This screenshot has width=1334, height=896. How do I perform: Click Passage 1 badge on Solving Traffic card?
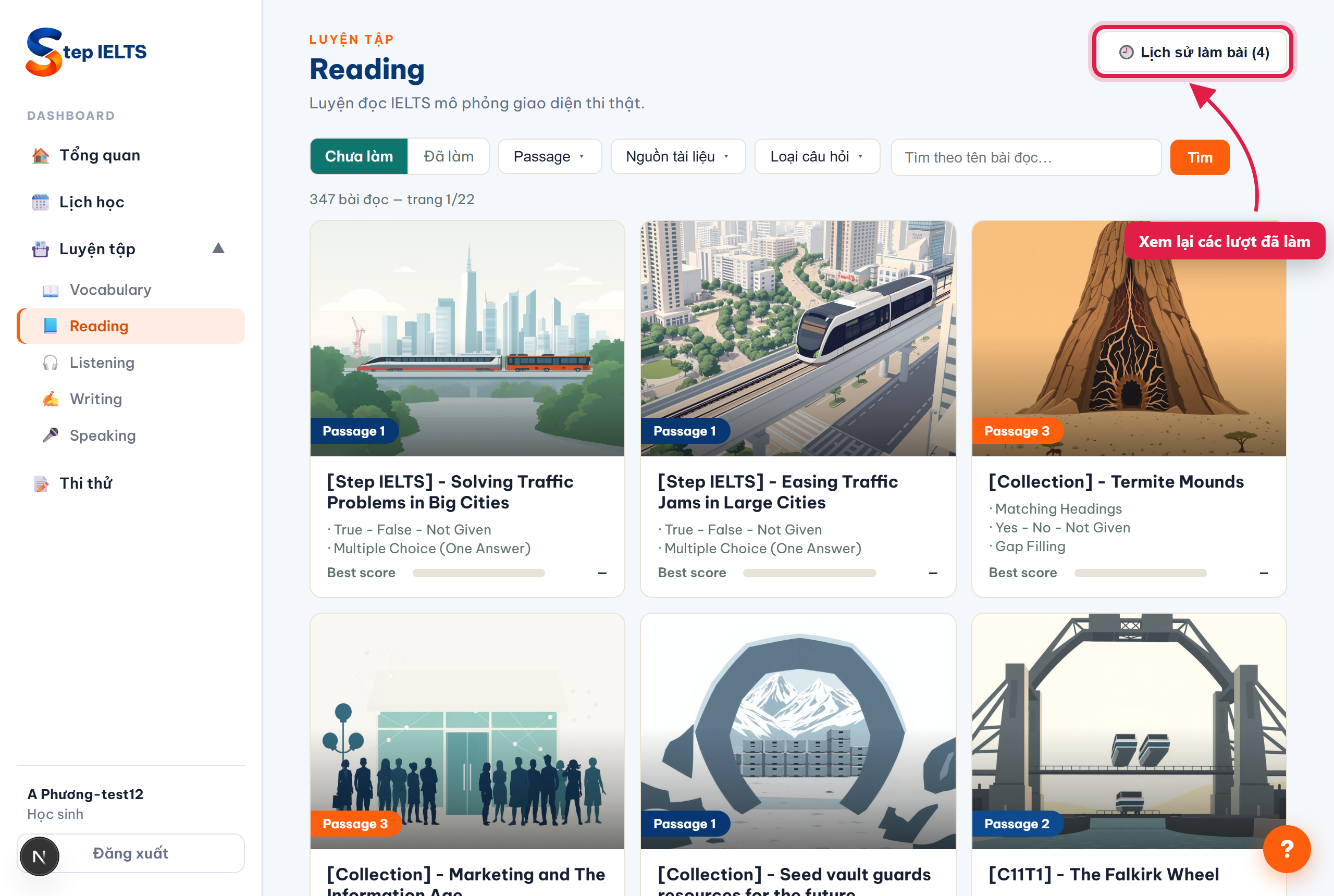click(x=354, y=431)
